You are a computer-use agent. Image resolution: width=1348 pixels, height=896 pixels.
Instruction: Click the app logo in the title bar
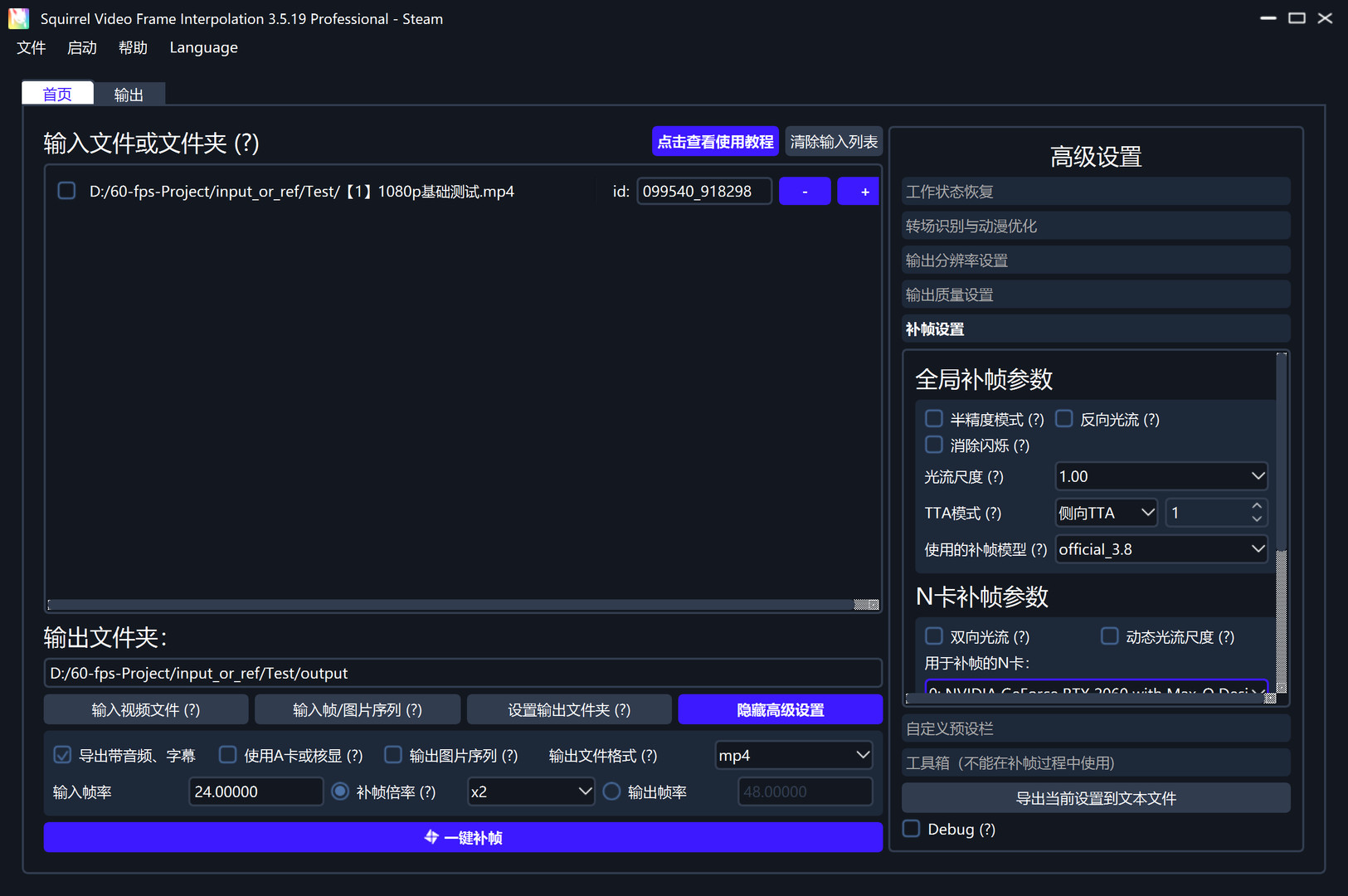click(x=18, y=18)
